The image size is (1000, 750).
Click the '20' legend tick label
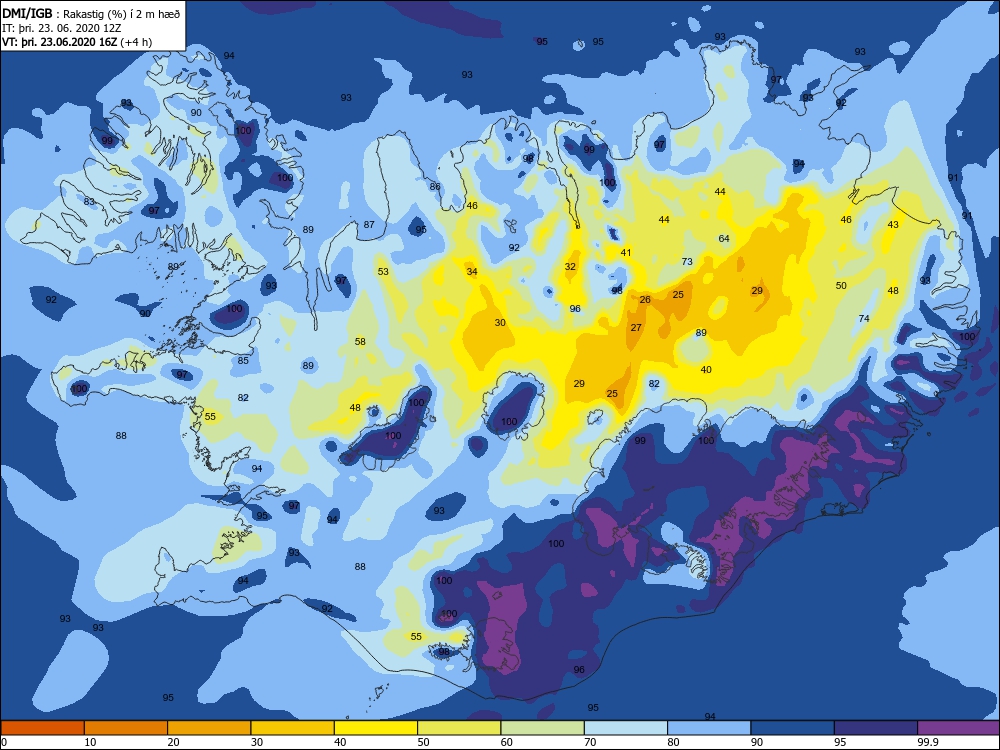[173, 742]
